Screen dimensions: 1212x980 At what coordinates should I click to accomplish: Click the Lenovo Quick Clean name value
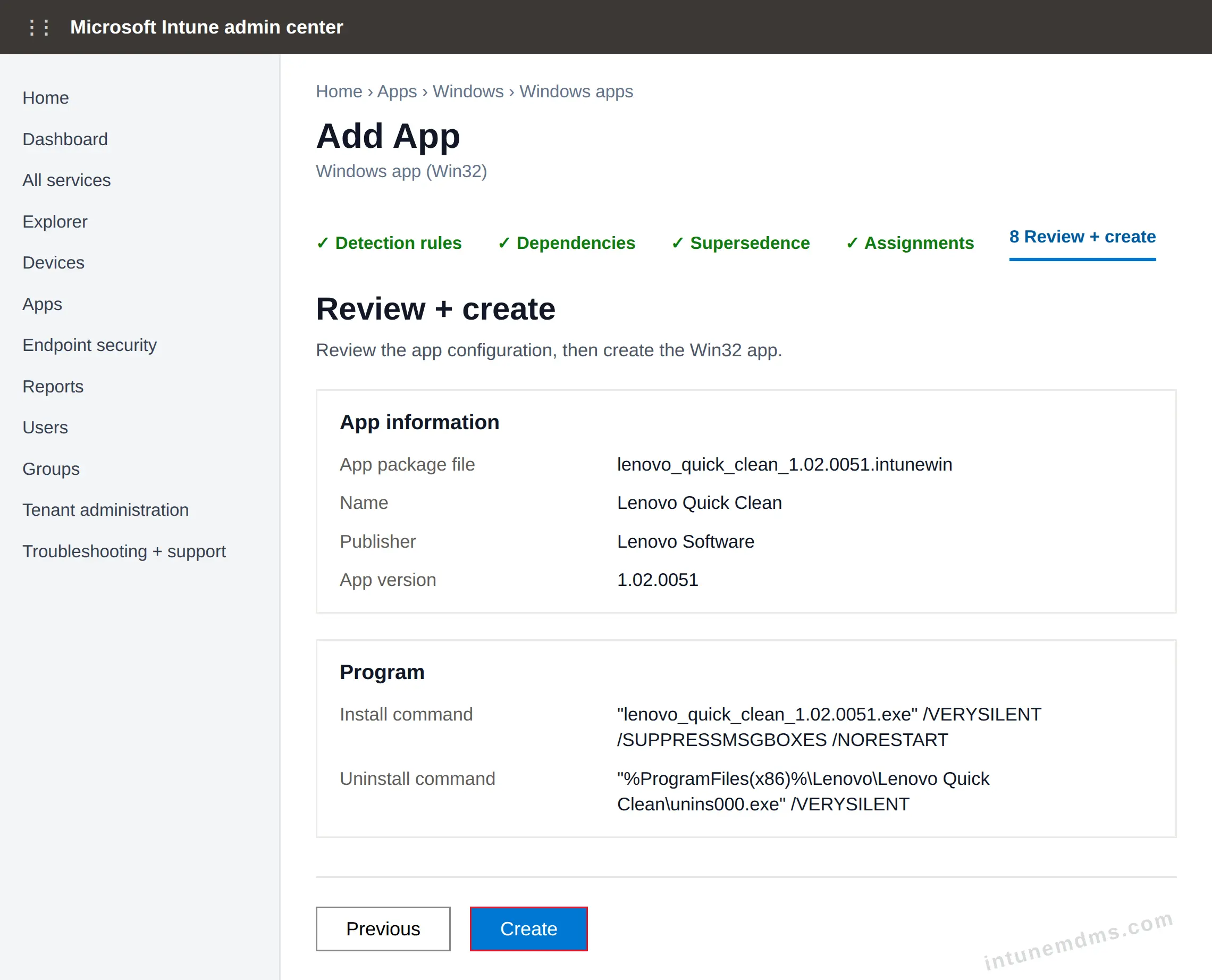699,502
